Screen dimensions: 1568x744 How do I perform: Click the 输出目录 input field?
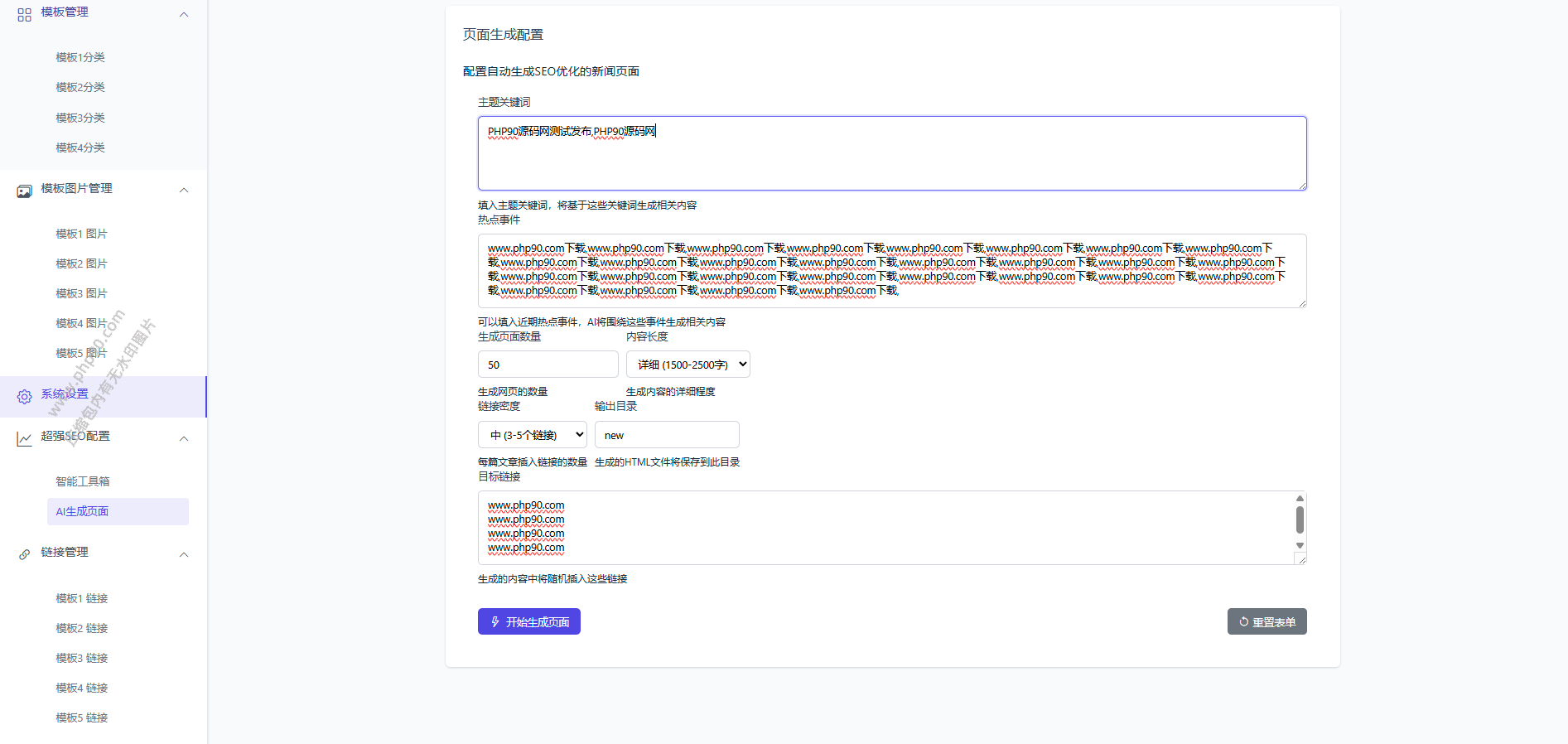[x=666, y=435]
